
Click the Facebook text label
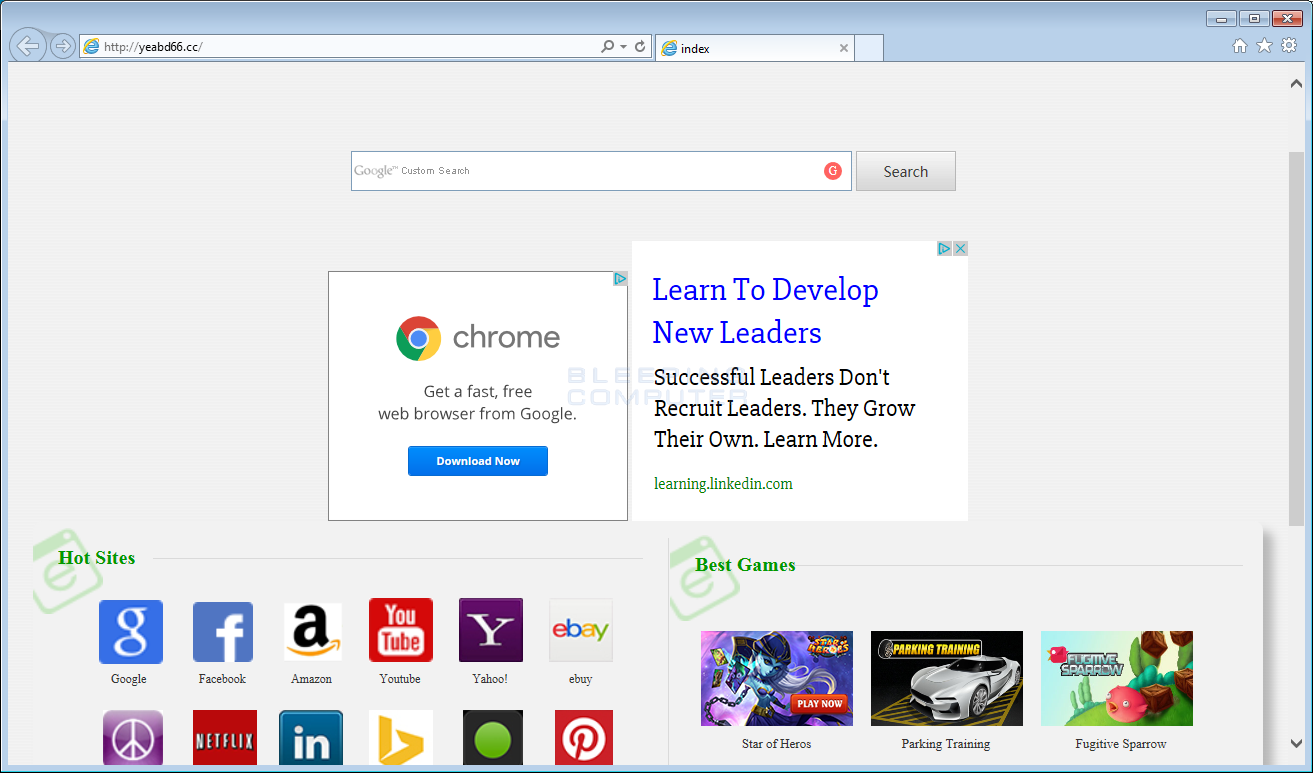222,679
